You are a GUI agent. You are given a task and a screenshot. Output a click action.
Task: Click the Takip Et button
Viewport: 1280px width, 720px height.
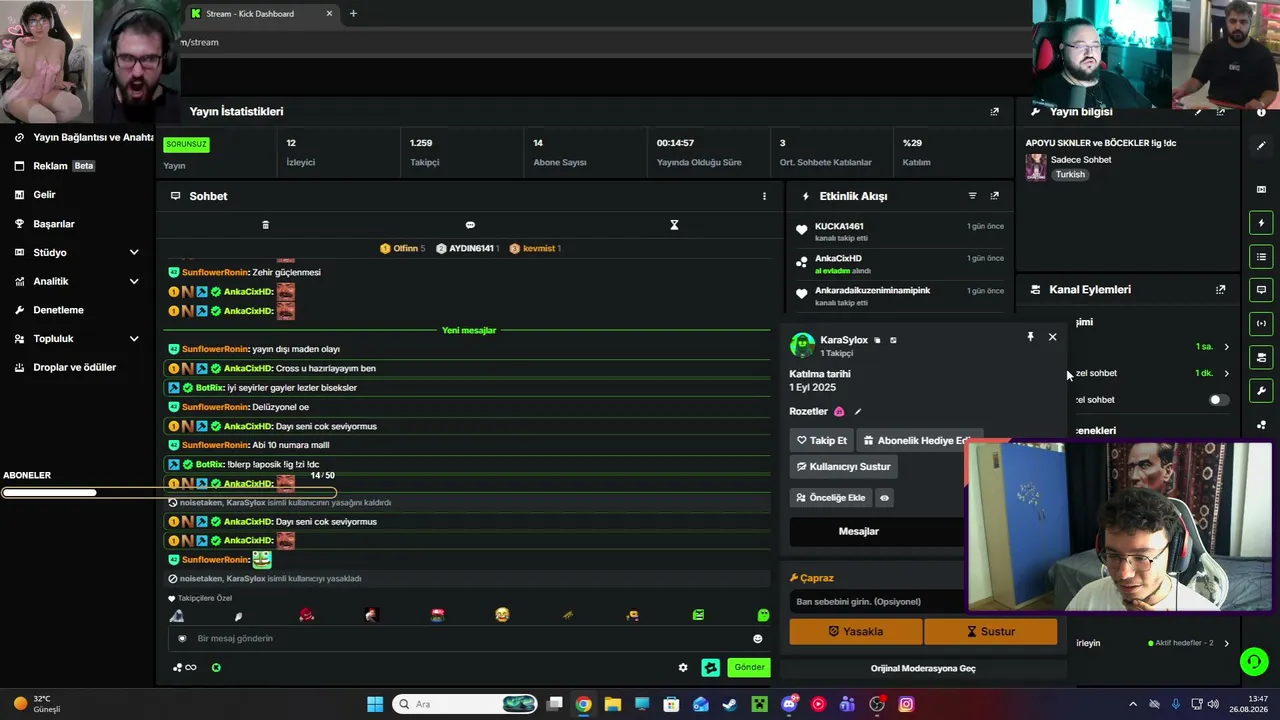821,440
